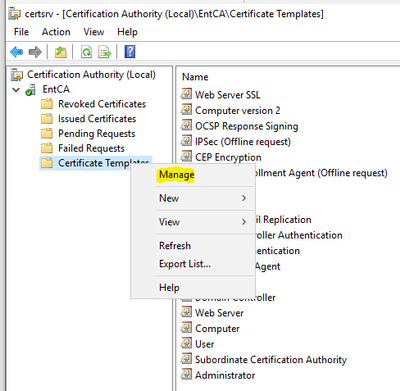400x391 pixels.
Task: Expand the New submenu arrow
Action: point(244,198)
